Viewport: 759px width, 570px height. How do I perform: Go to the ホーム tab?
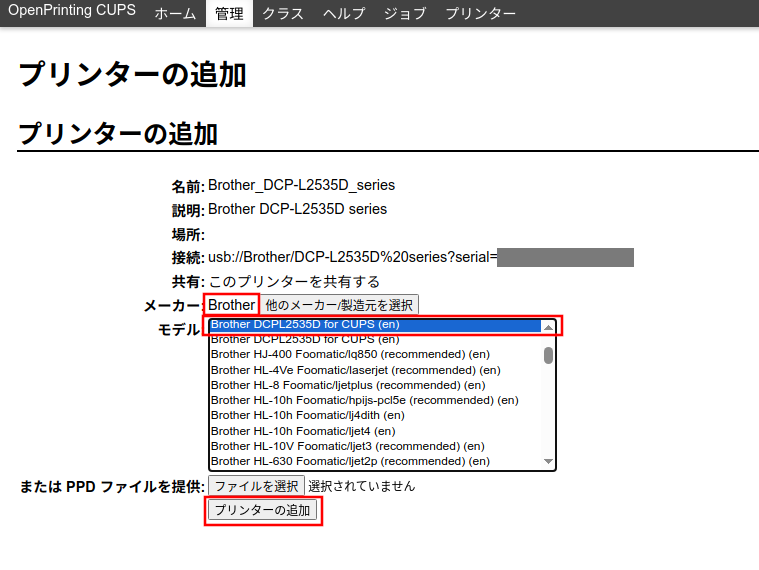(x=175, y=13)
